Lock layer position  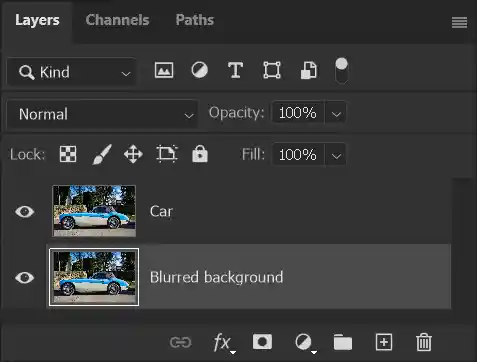(x=133, y=154)
